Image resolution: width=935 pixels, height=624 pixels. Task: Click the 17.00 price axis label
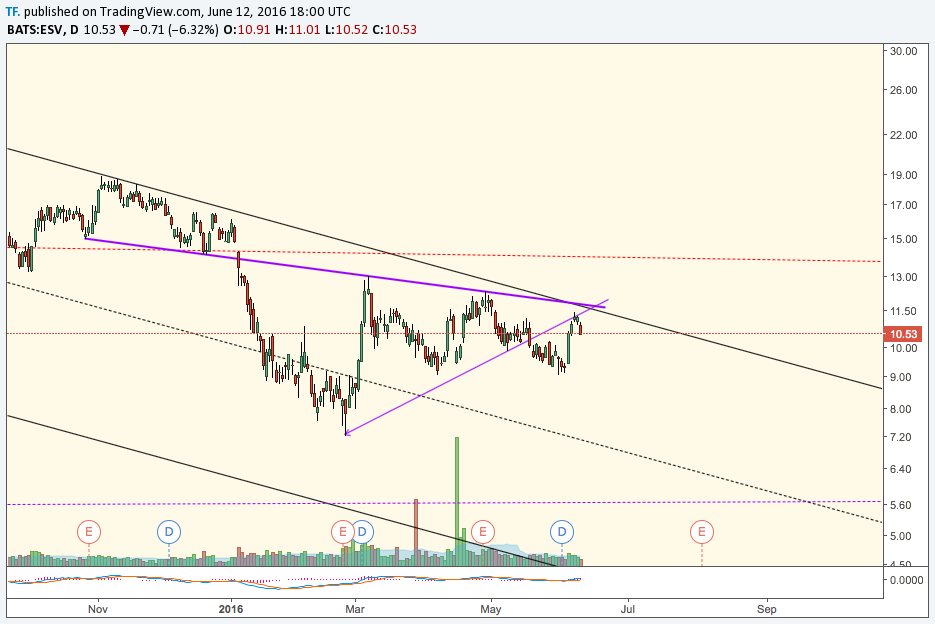point(903,205)
